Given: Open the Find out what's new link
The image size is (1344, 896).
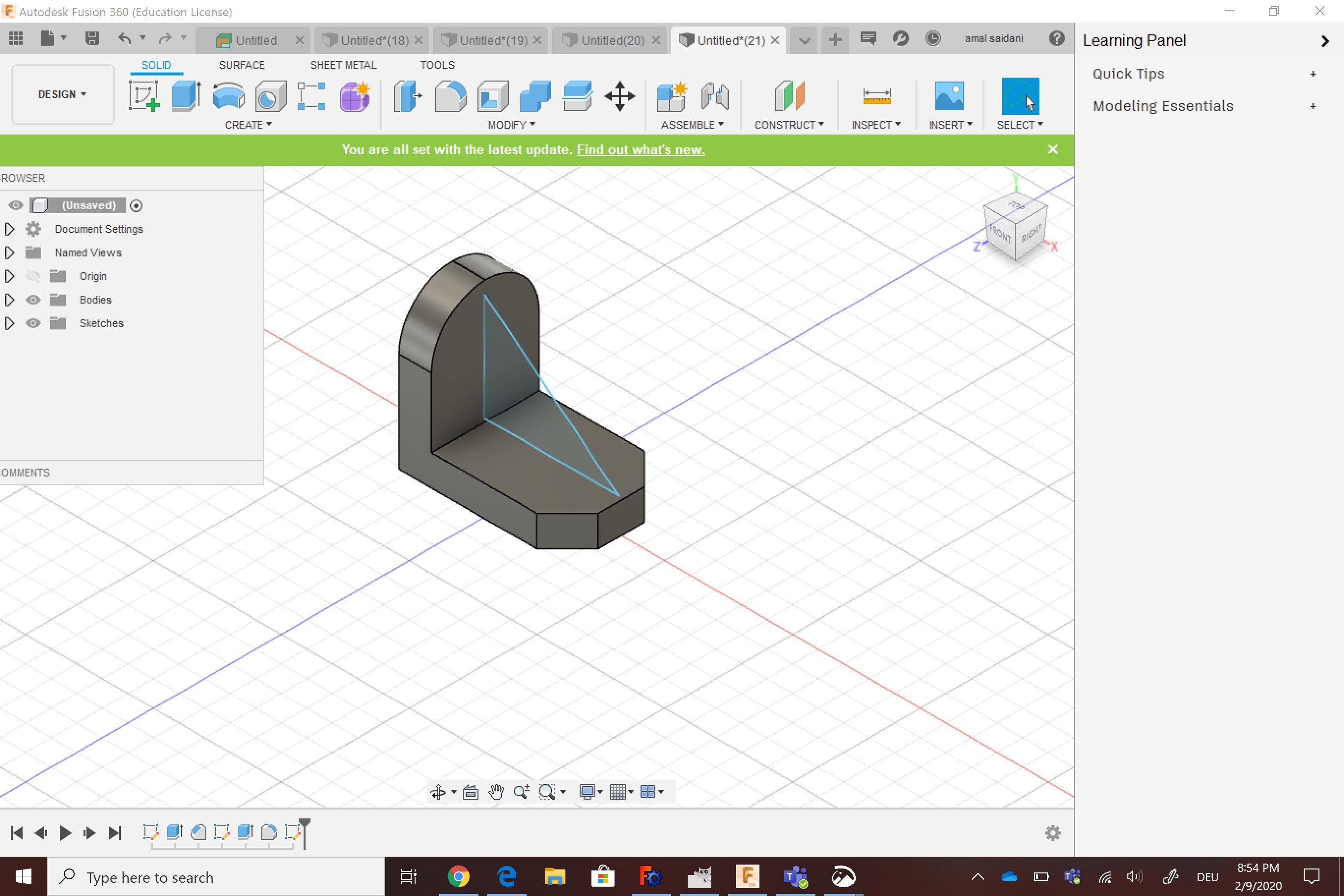Looking at the screenshot, I should tap(641, 150).
